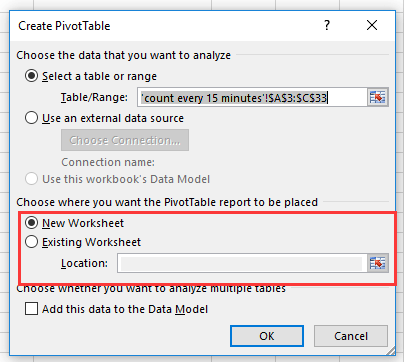Image resolution: width=404 pixels, height=362 pixels.
Task: Click the 'Table/Range:' label
Action: tap(94, 97)
